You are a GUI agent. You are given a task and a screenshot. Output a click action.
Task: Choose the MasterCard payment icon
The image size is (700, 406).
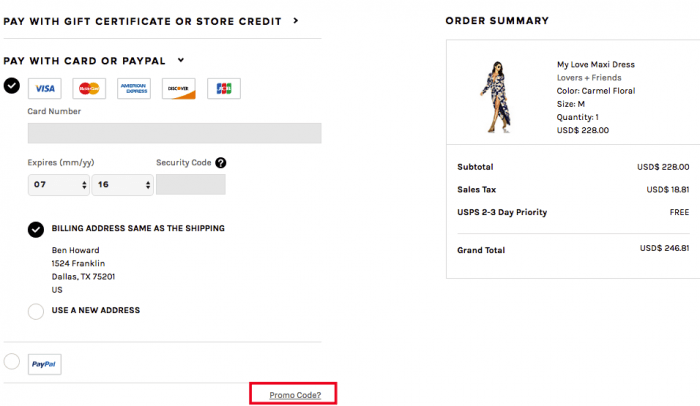(x=89, y=88)
